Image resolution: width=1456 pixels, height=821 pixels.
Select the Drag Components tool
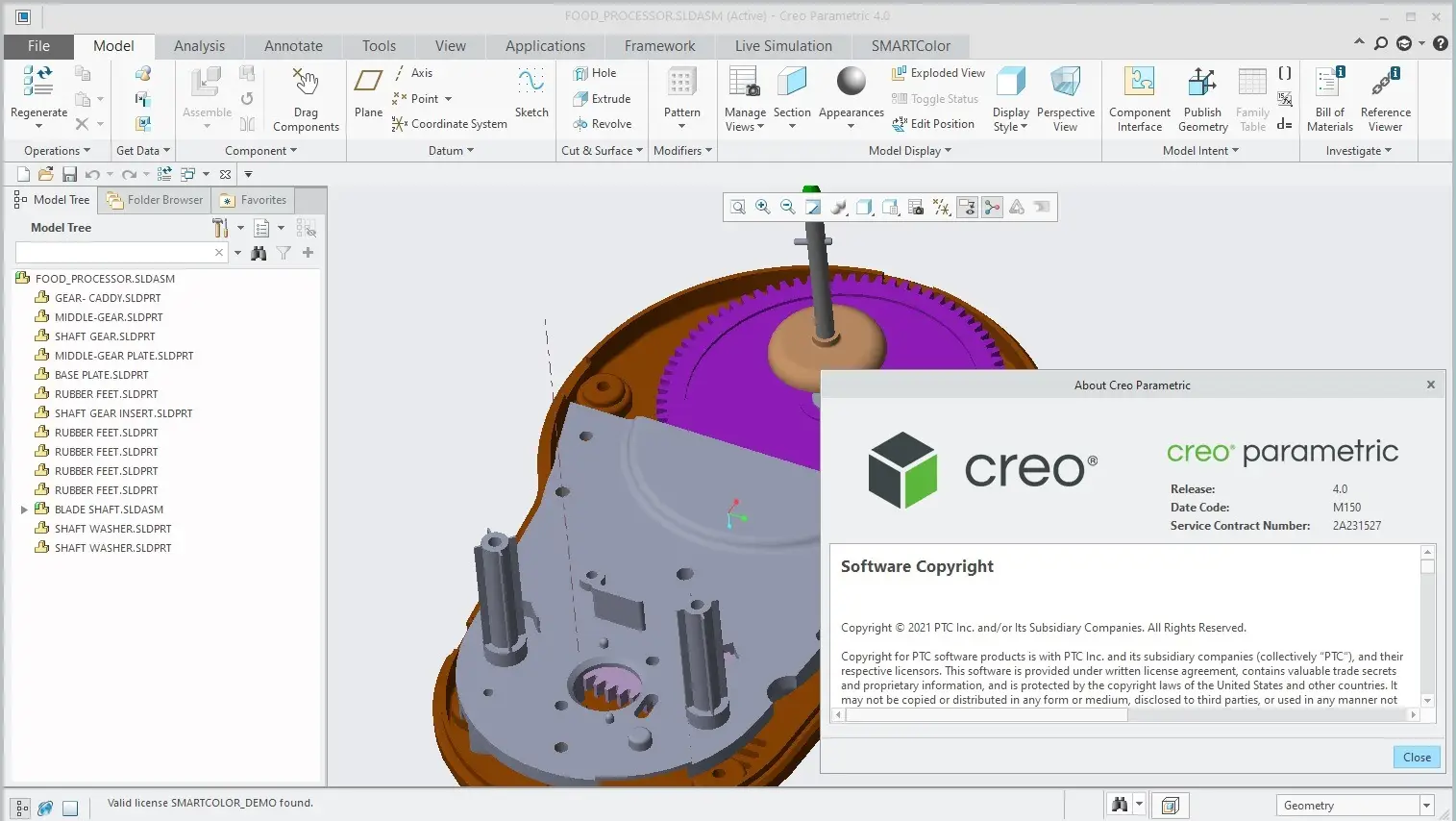(x=306, y=99)
